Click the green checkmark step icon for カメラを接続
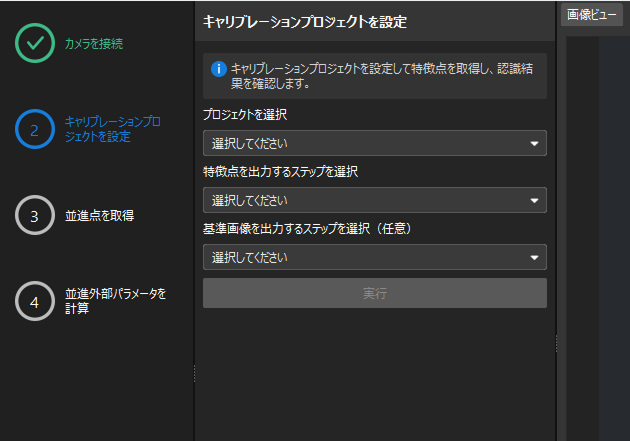This screenshot has height=441, width=630. [35, 43]
